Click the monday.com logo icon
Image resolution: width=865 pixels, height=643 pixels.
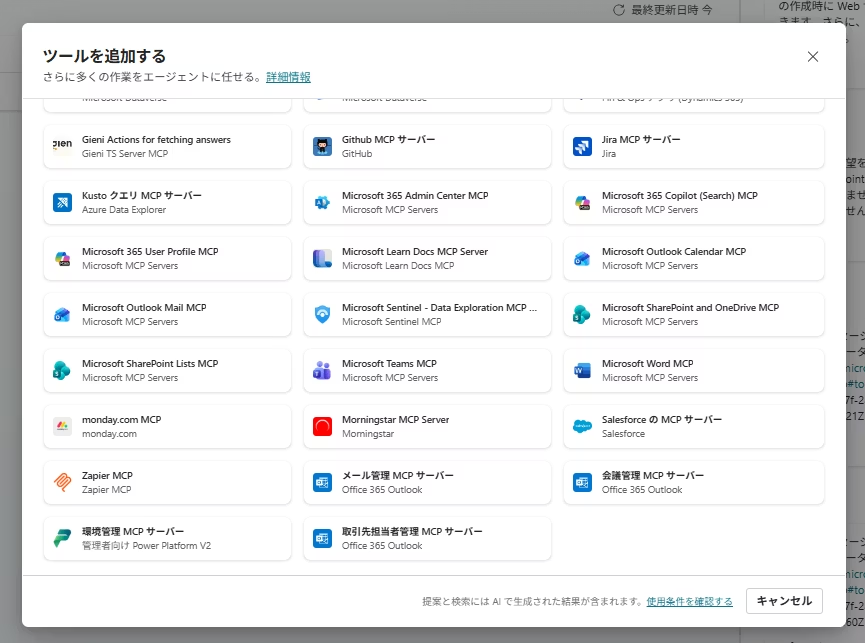[62, 426]
